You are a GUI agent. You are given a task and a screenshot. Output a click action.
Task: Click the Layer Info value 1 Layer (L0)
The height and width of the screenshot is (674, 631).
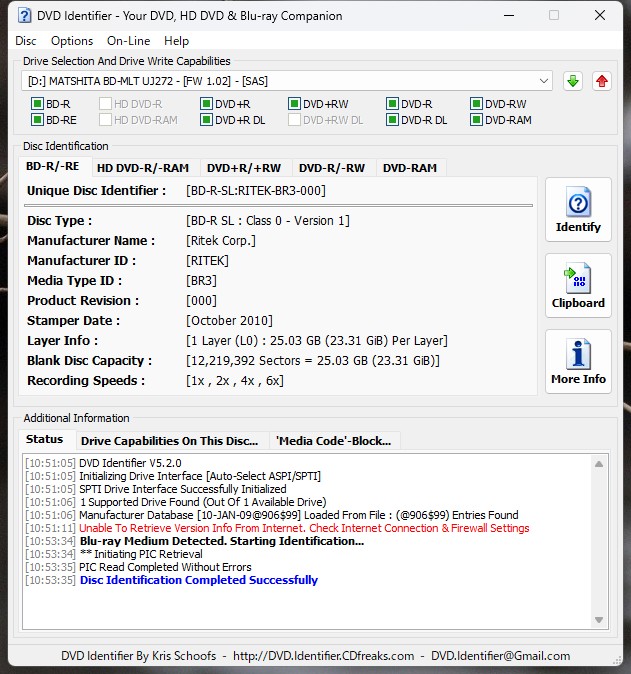tap(317, 341)
